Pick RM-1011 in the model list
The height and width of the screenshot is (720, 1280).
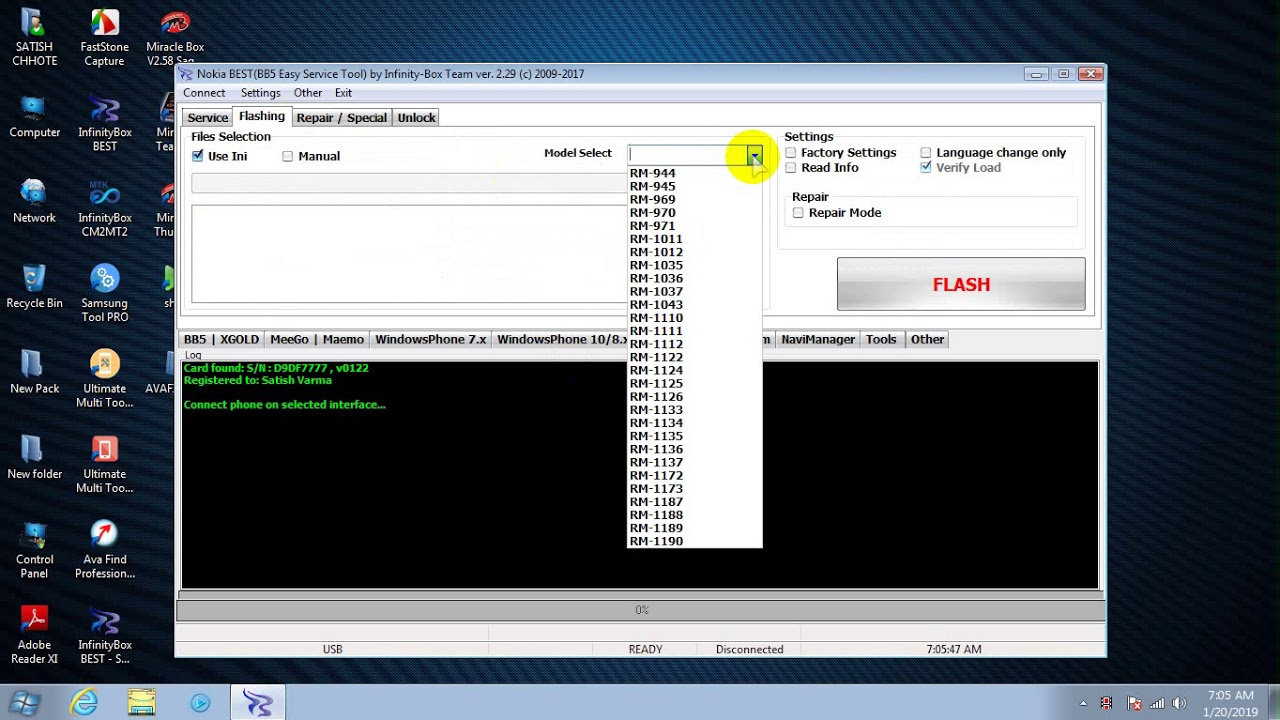click(694, 239)
